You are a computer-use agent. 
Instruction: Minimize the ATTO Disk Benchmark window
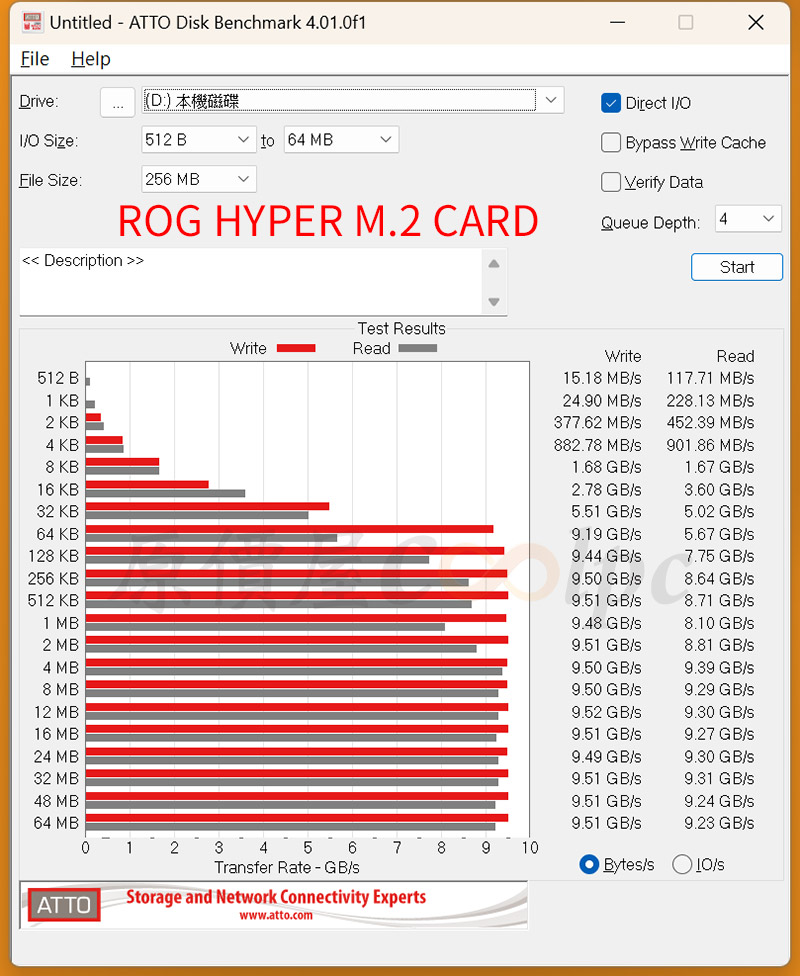[617, 22]
